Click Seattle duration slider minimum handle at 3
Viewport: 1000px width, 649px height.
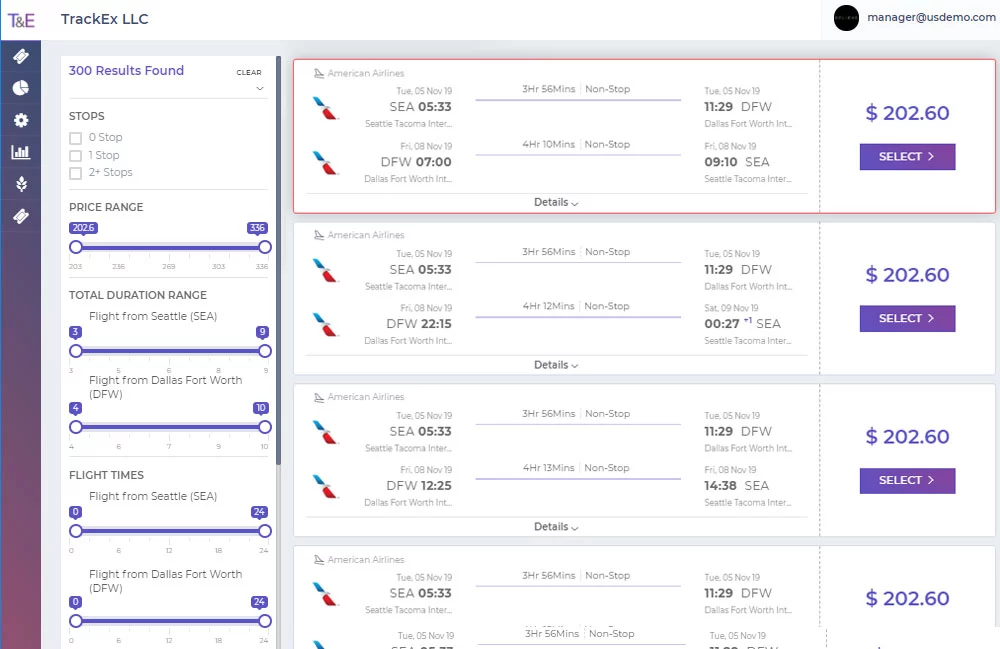click(76, 351)
